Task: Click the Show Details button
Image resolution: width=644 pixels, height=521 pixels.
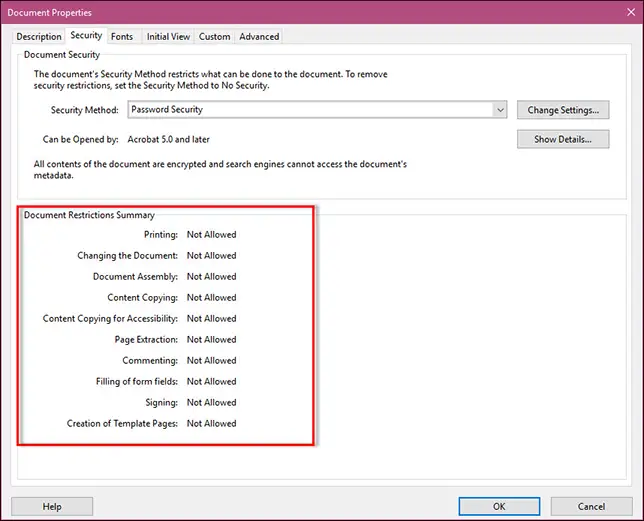Action: (x=563, y=139)
